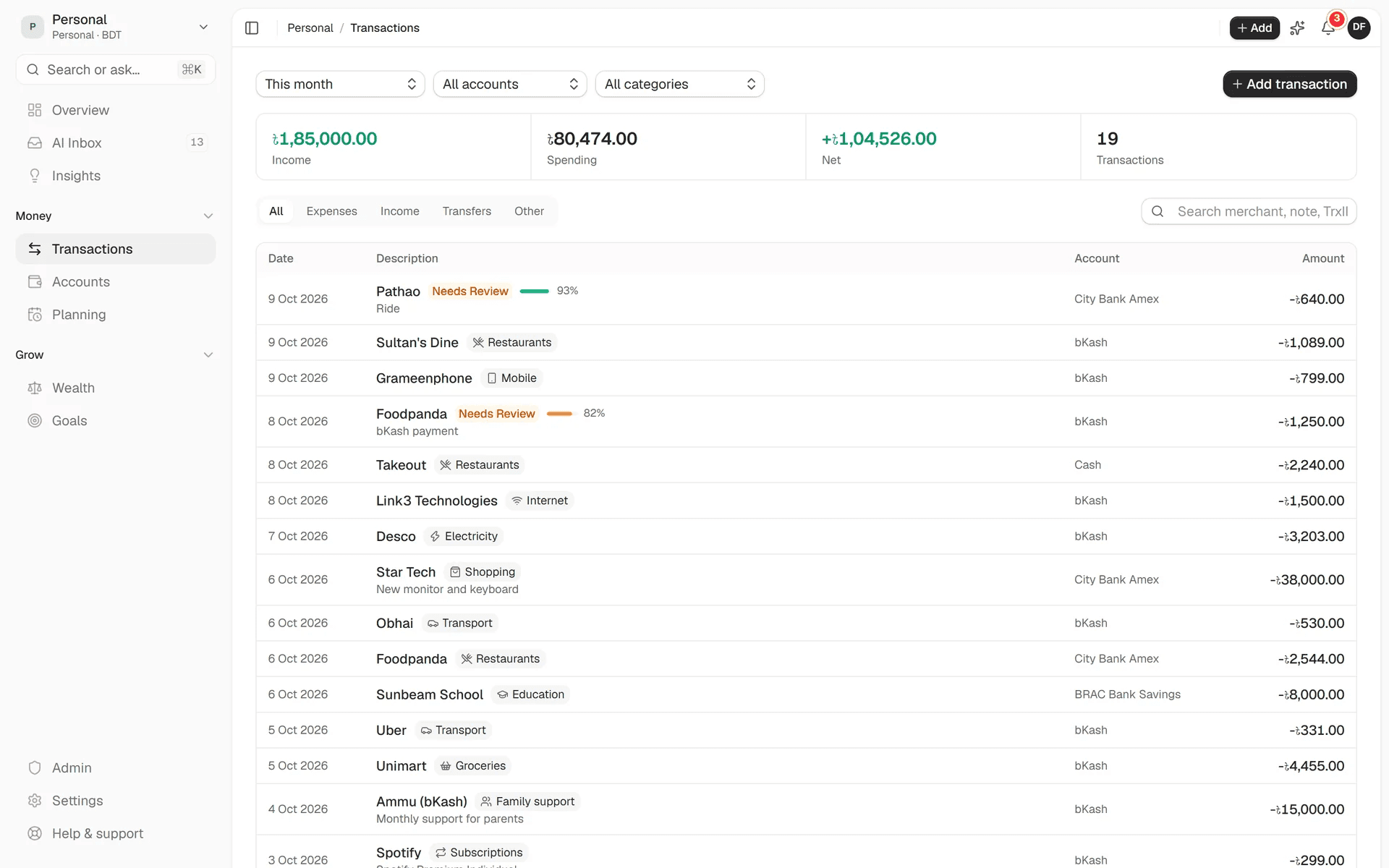
Task: Click the Overview grid icon in sidebar
Action: coord(35,110)
